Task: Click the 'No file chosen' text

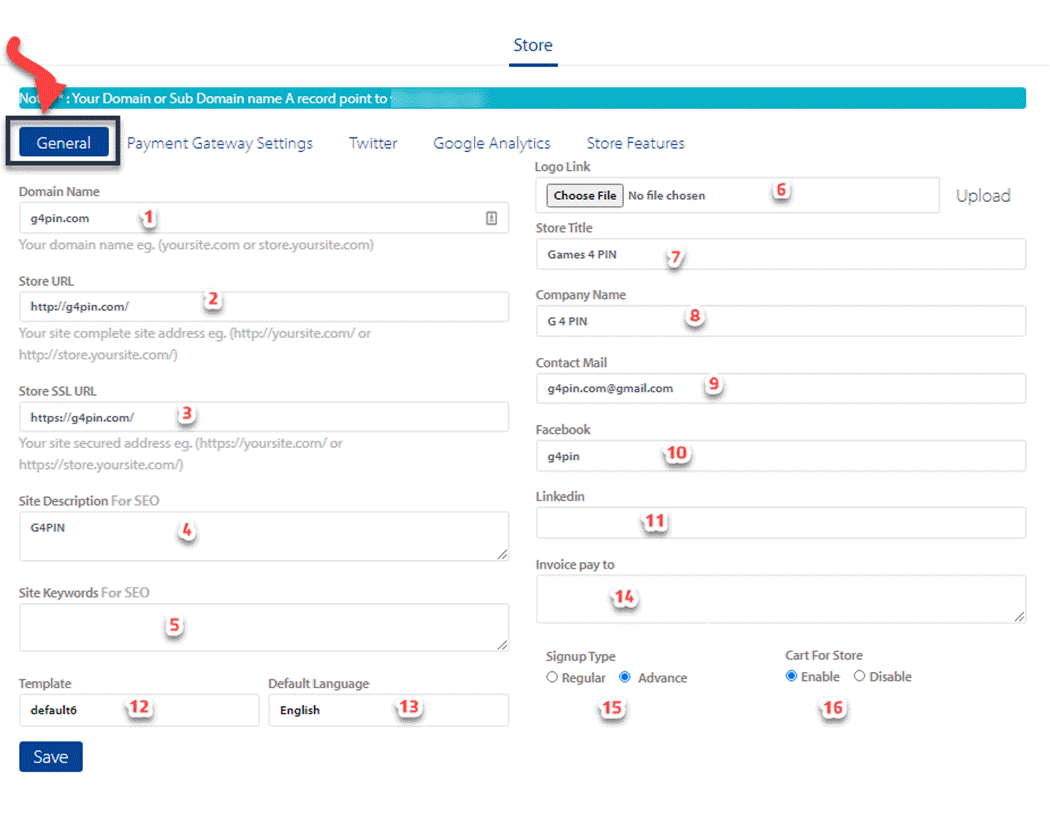Action: (x=666, y=196)
